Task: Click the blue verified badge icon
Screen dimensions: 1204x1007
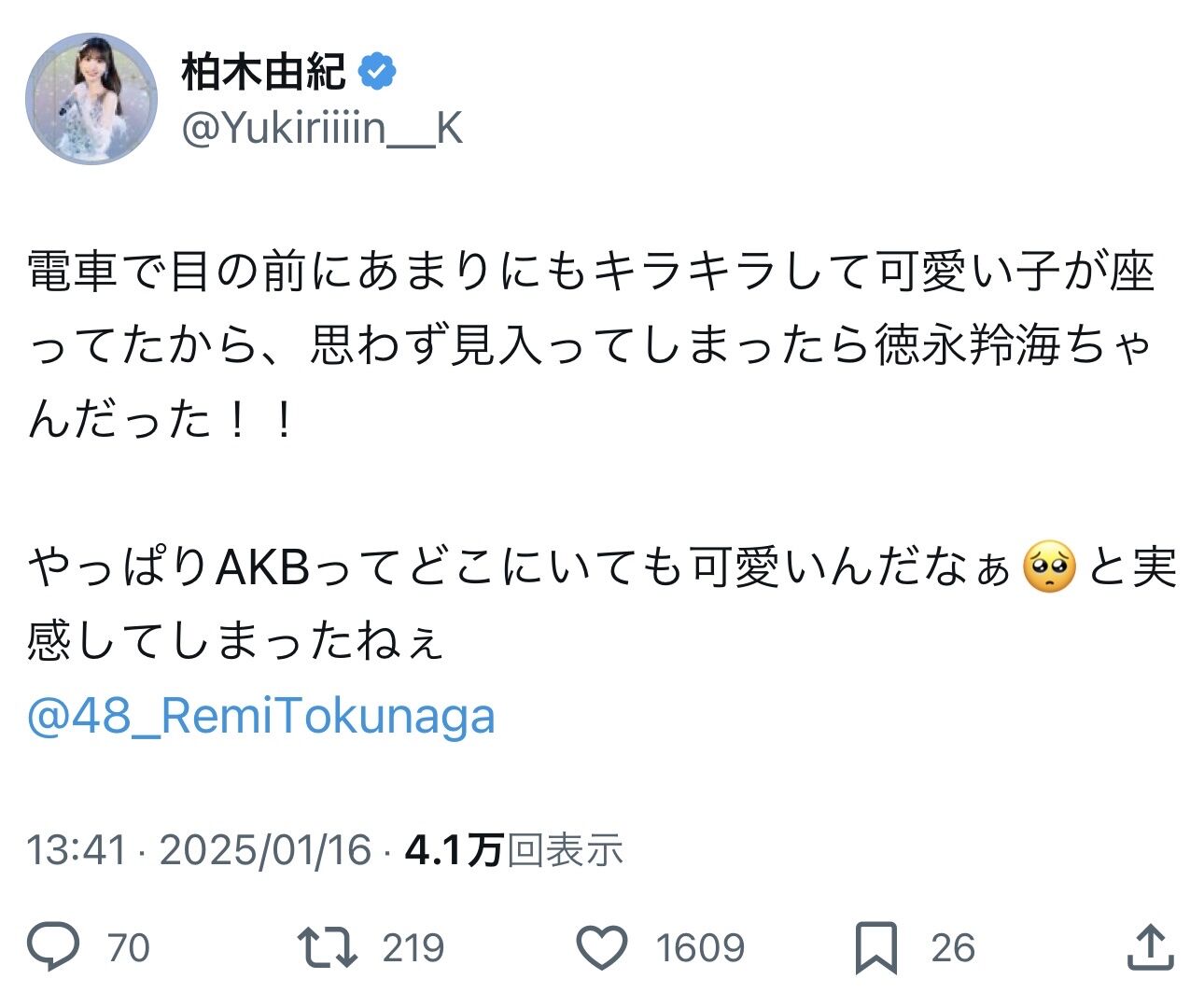Action: 377,72
